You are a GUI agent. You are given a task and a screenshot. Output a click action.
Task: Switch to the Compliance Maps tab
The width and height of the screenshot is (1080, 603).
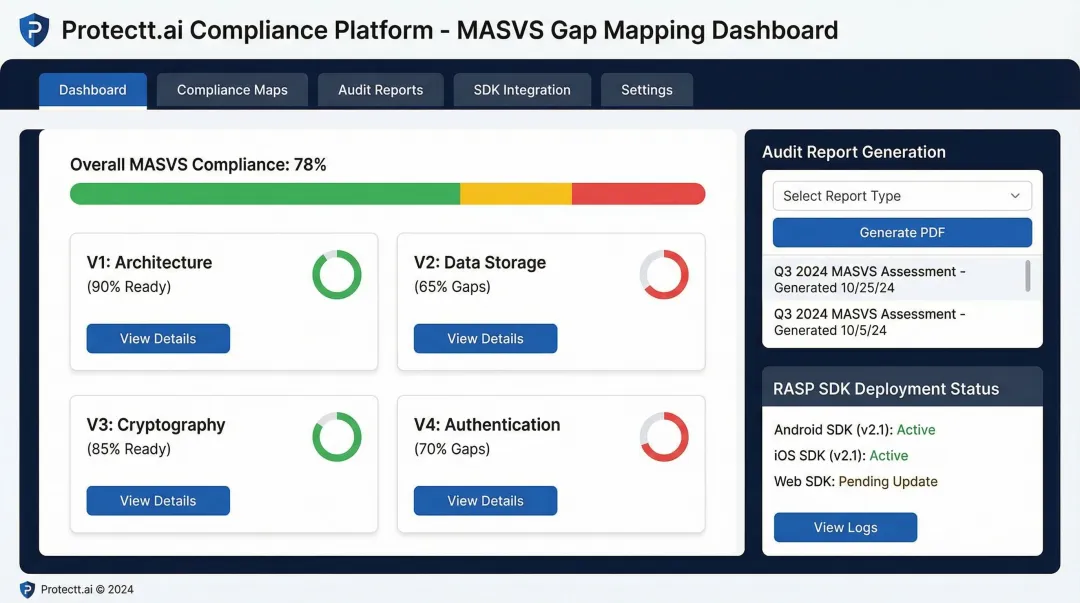point(232,89)
